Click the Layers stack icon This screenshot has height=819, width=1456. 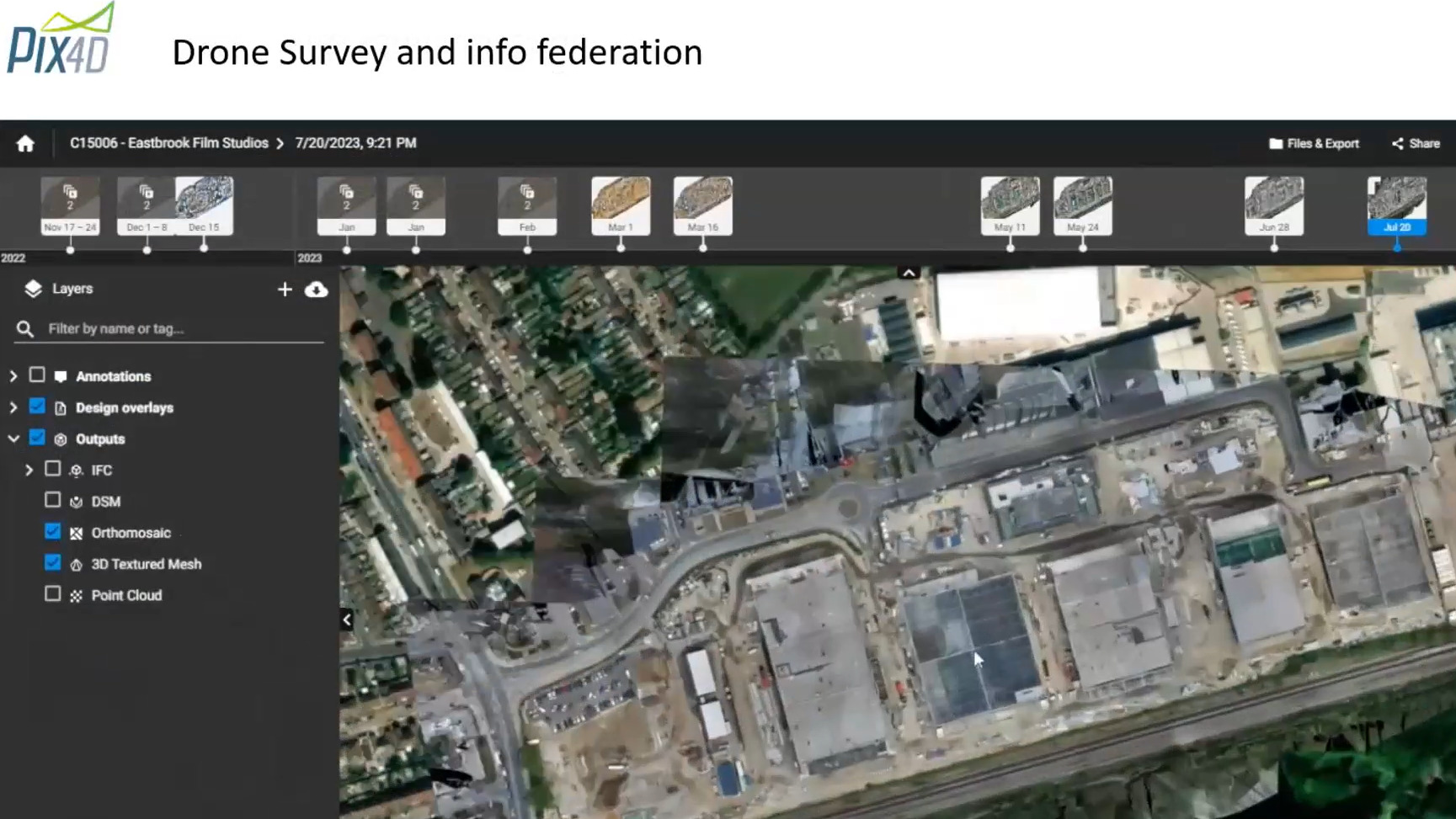click(33, 289)
